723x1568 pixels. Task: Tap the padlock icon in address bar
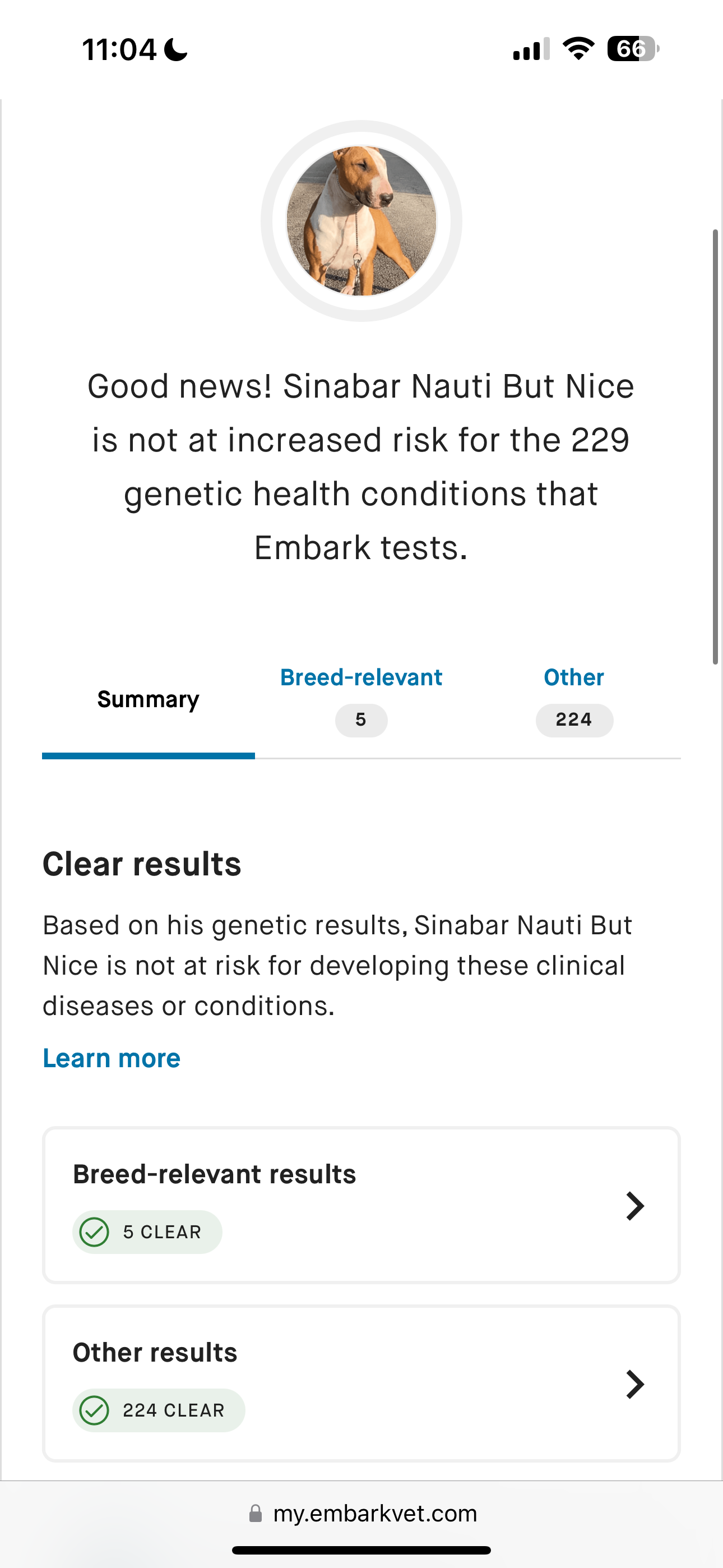point(256,1513)
